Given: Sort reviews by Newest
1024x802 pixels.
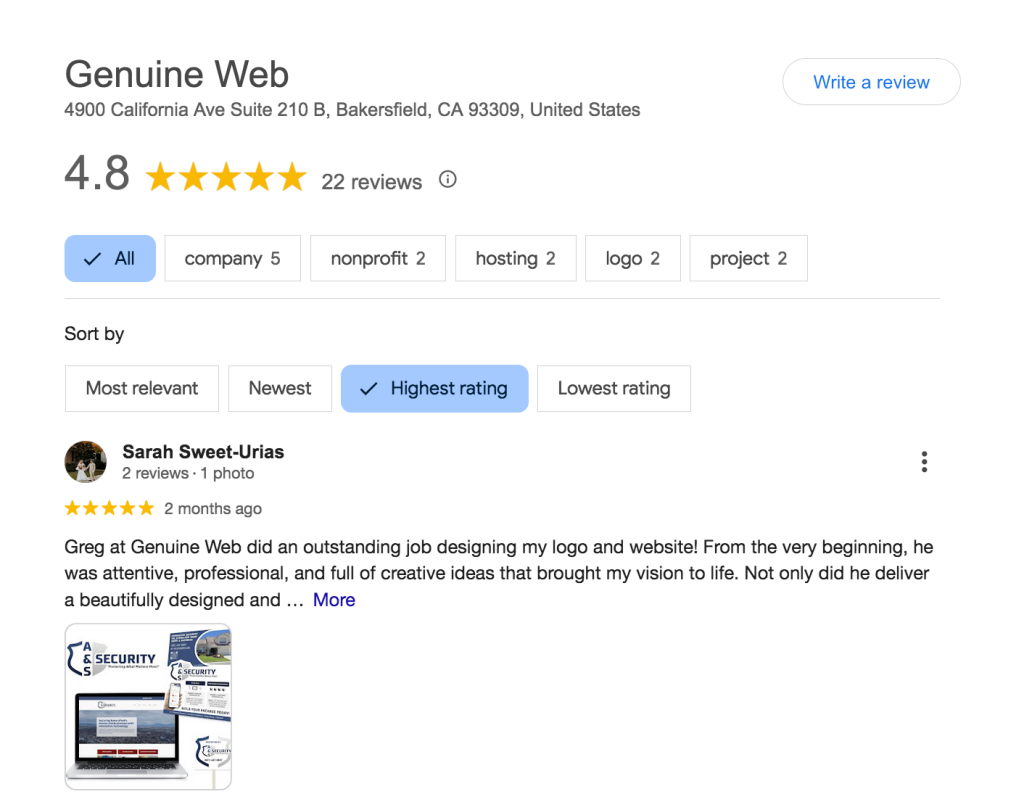Looking at the screenshot, I should 280,388.
